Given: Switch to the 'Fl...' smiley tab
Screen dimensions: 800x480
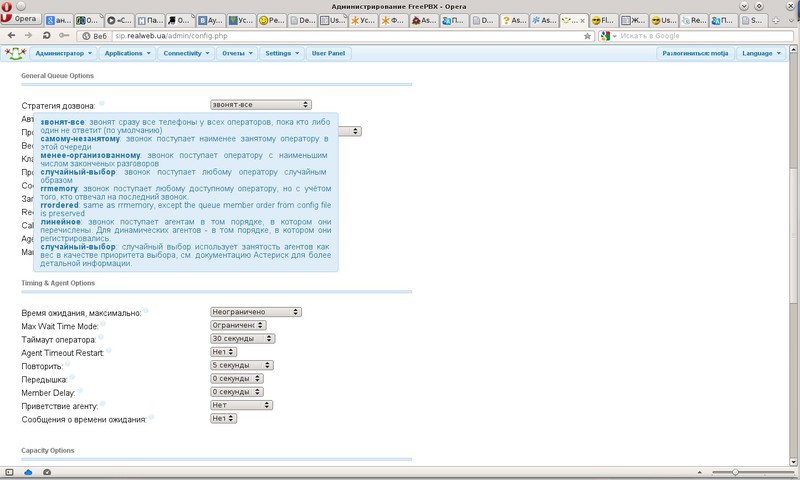Looking at the screenshot, I should [x=603, y=20].
